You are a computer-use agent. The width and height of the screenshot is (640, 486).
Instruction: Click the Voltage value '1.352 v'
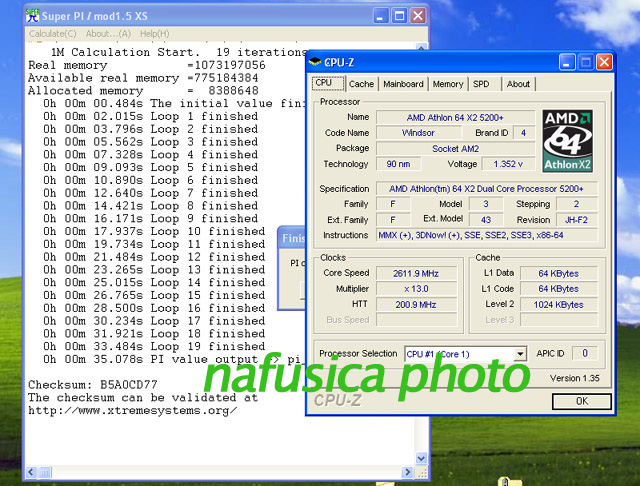coord(508,164)
